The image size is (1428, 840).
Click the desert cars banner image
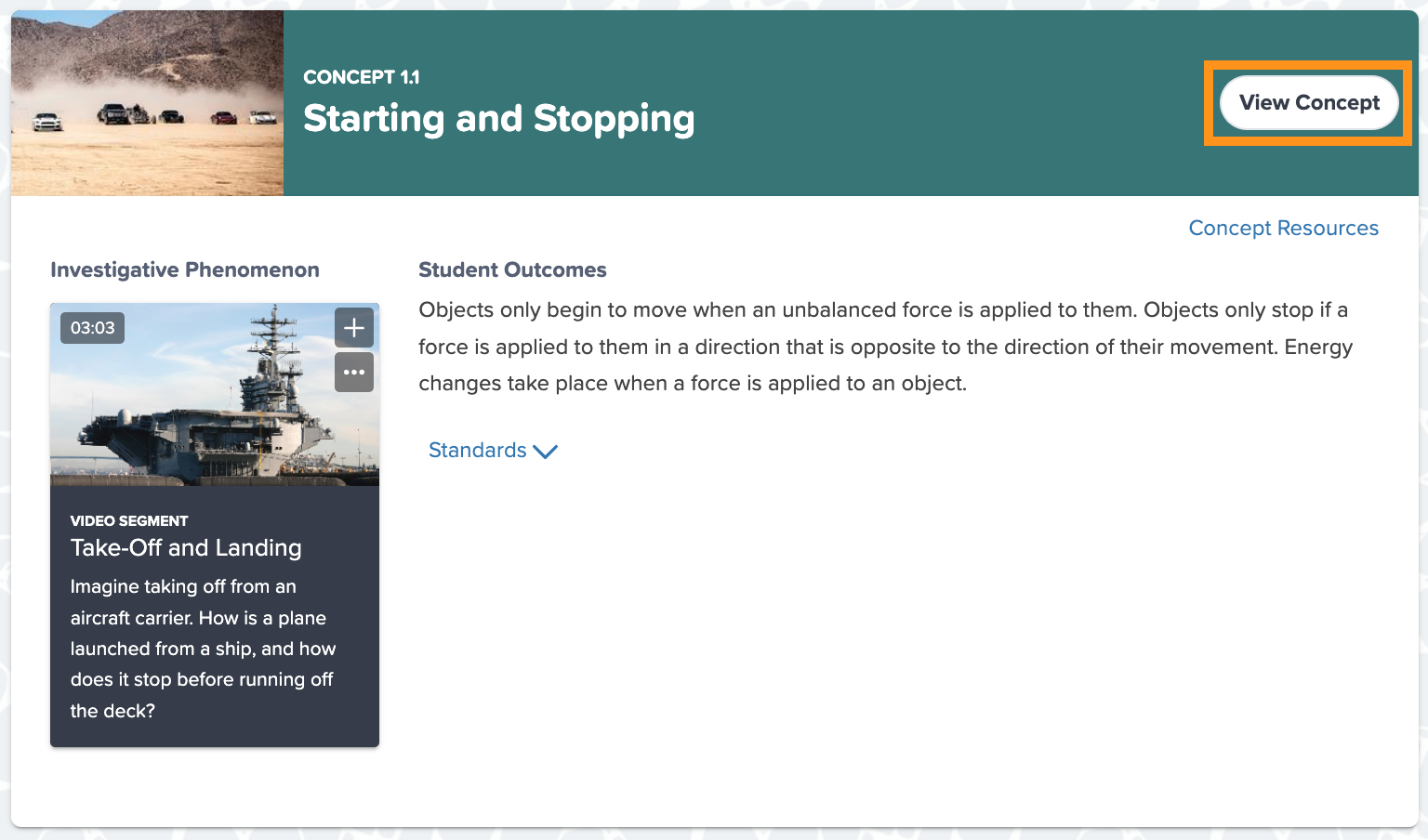point(146,102)
